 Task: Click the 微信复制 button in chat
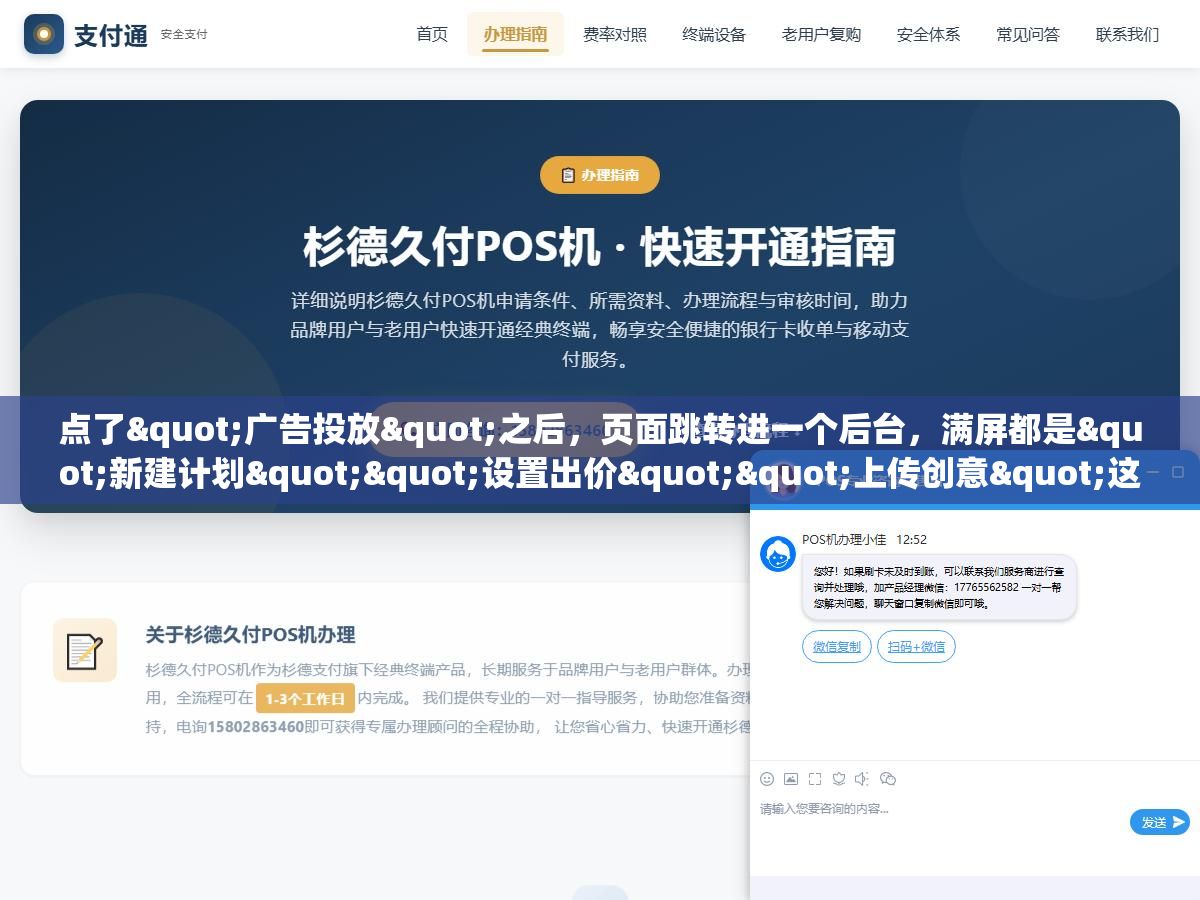pos(837,647)
